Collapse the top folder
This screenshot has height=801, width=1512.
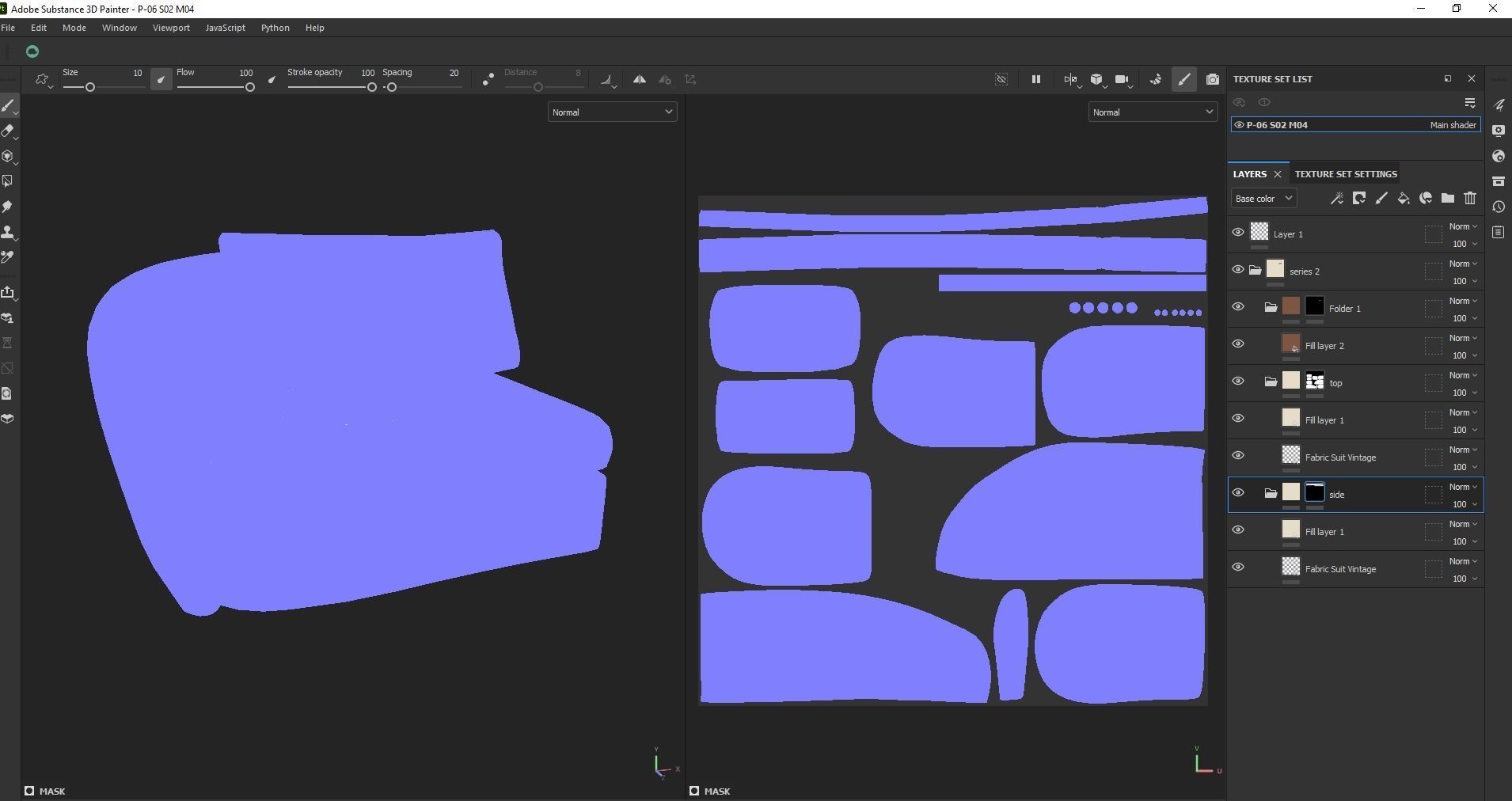pyautogui.click(x=1271, y=382)
